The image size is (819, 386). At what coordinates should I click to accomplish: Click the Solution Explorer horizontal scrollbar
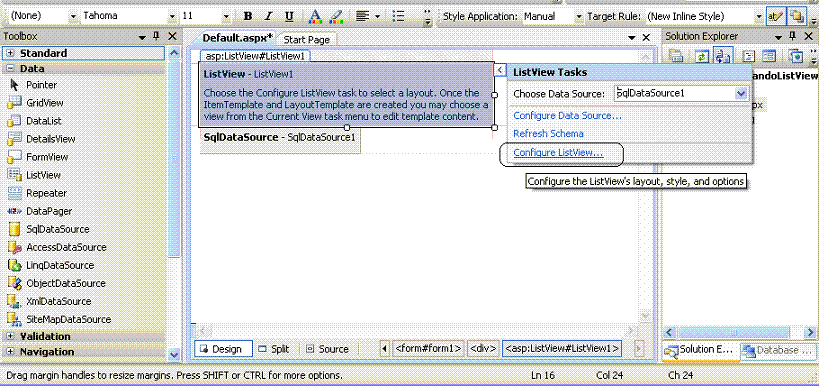pyautogui.click(x=739, y=332)
